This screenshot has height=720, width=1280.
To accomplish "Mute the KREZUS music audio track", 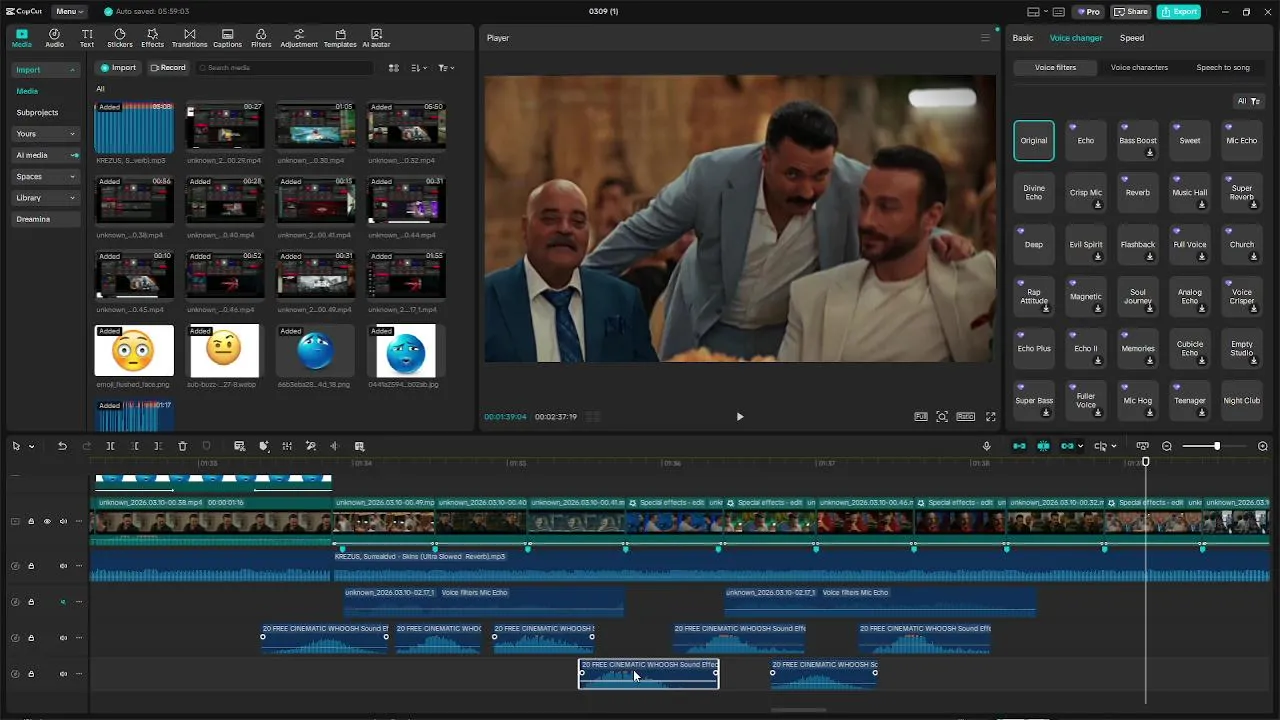I will tap(63, 566).
